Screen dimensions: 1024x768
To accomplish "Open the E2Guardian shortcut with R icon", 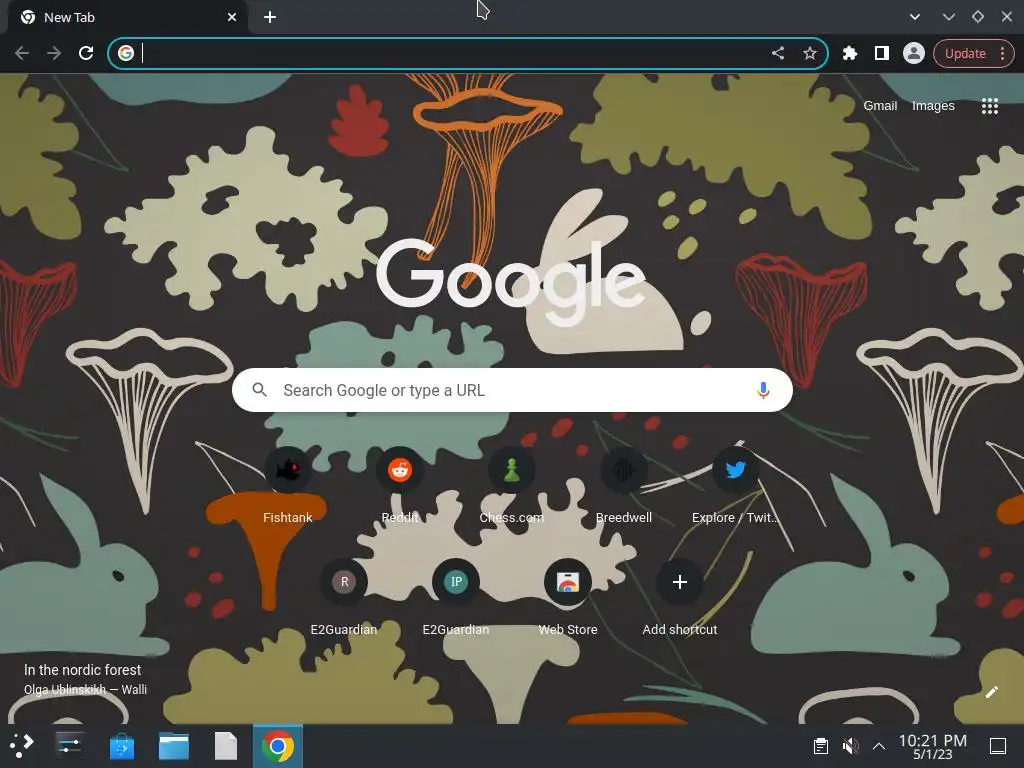I will (x=344, y=598).
